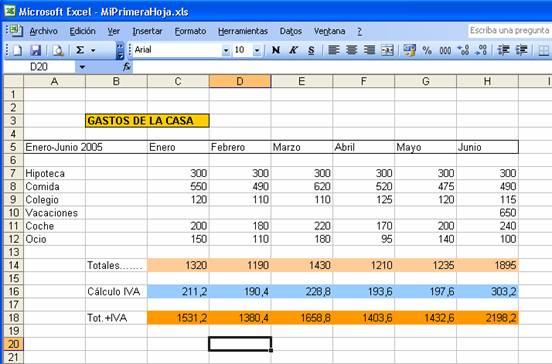
Task: Select column A header
Action: [x=54, y=81]
